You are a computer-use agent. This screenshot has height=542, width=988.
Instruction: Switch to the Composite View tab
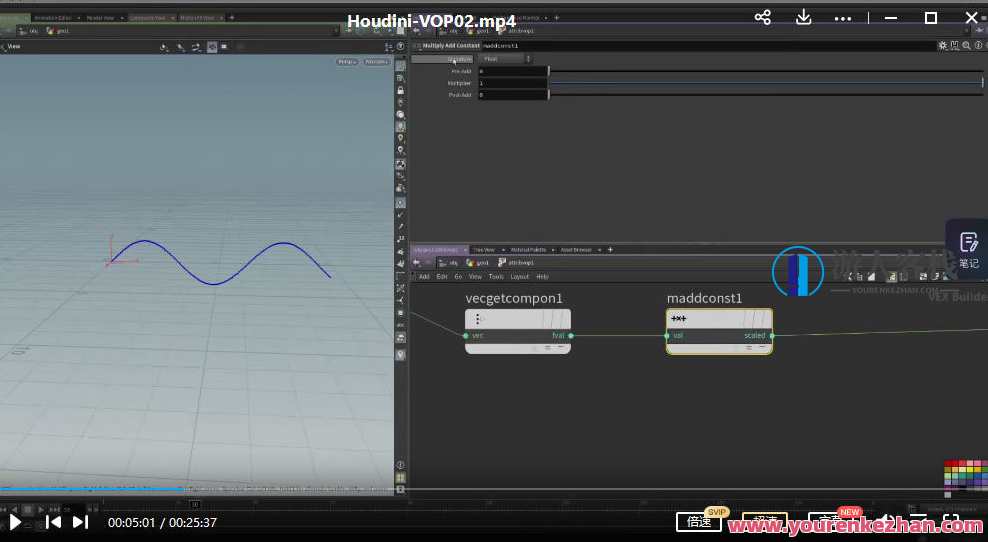click(x=147, y=18)
